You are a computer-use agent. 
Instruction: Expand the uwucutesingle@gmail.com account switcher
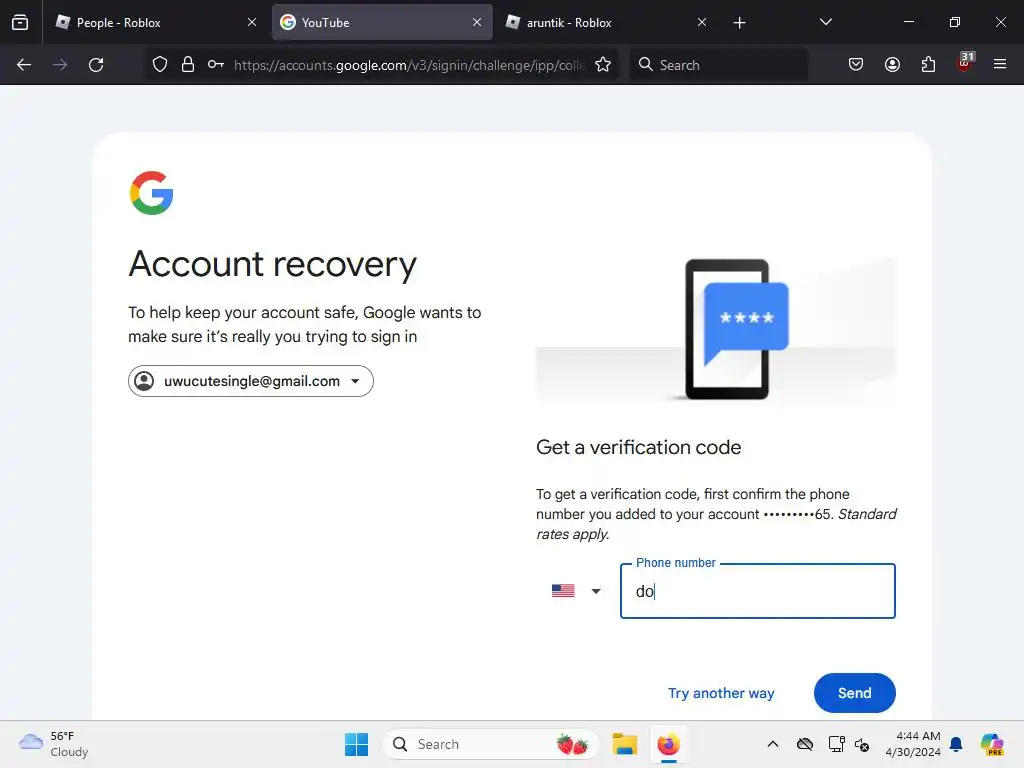251,381
